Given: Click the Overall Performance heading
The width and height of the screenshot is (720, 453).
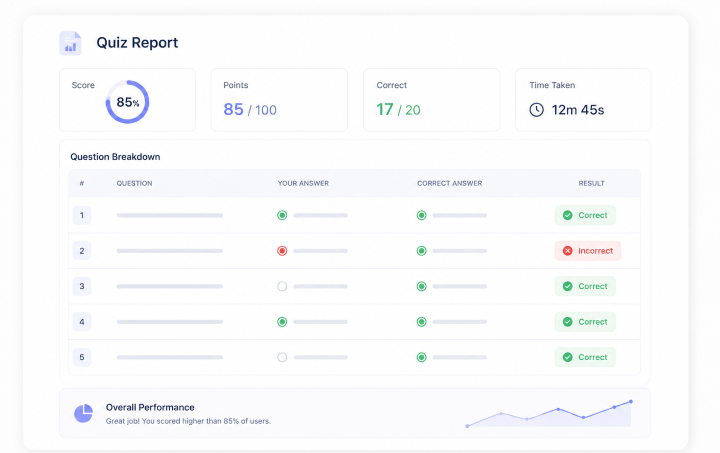Looking at the screenshot, I should click(x=150, y=407).
